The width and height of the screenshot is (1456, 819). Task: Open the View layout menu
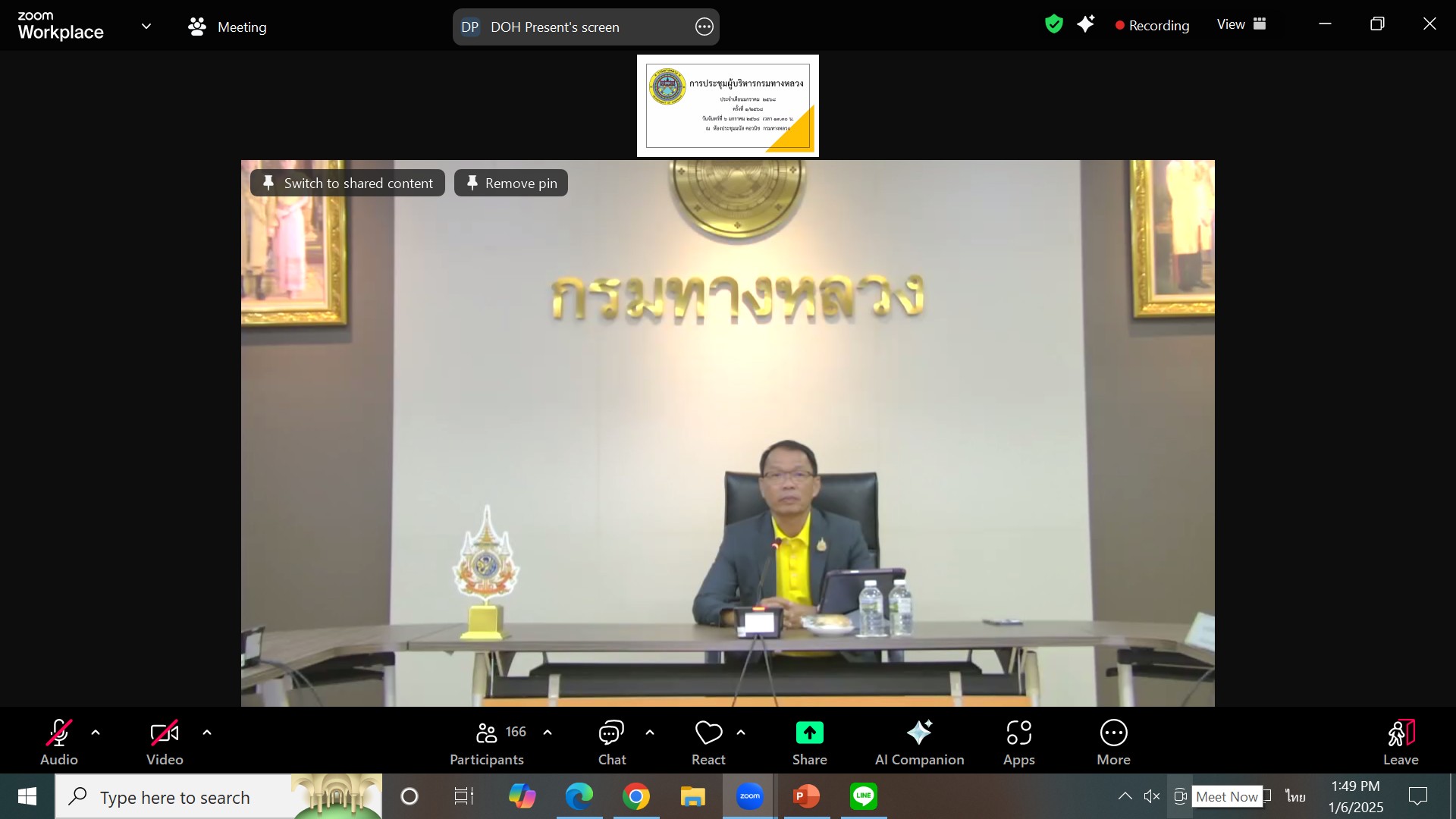(x=1241, y=24)
